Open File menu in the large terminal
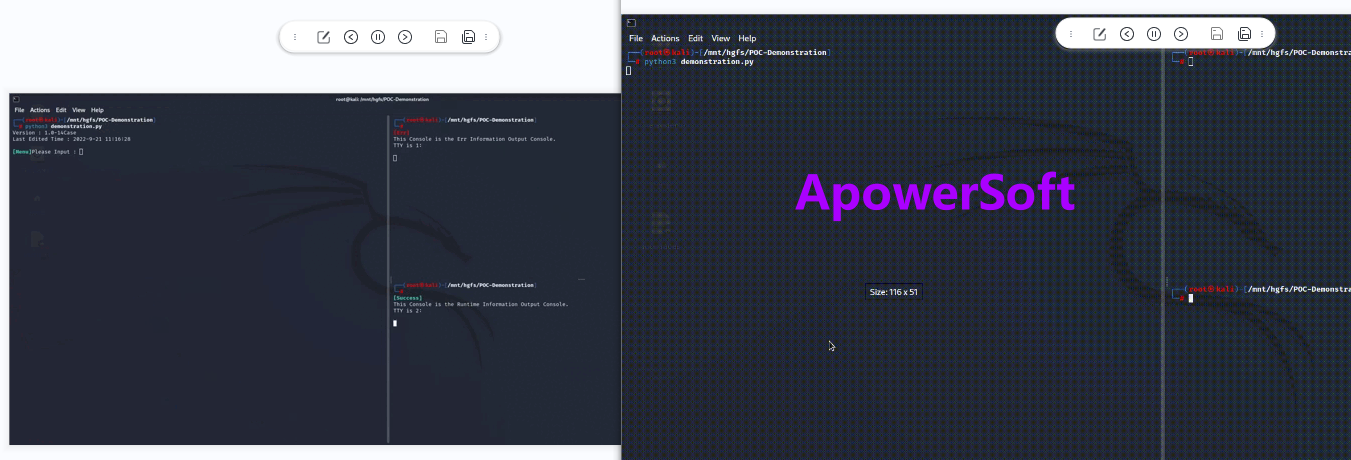 tap(636, 38)
